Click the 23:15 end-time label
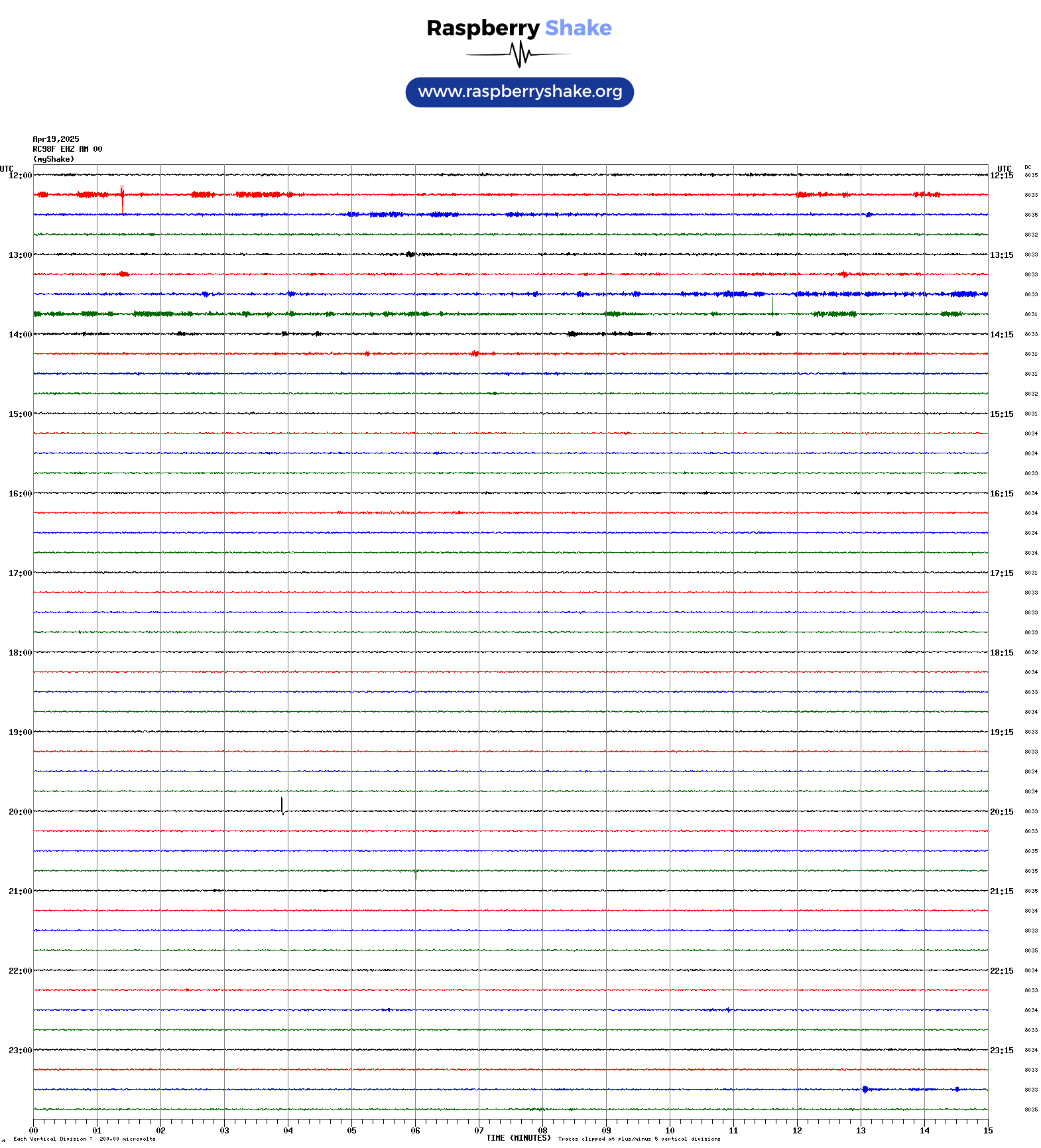 coord(1002,1051)
